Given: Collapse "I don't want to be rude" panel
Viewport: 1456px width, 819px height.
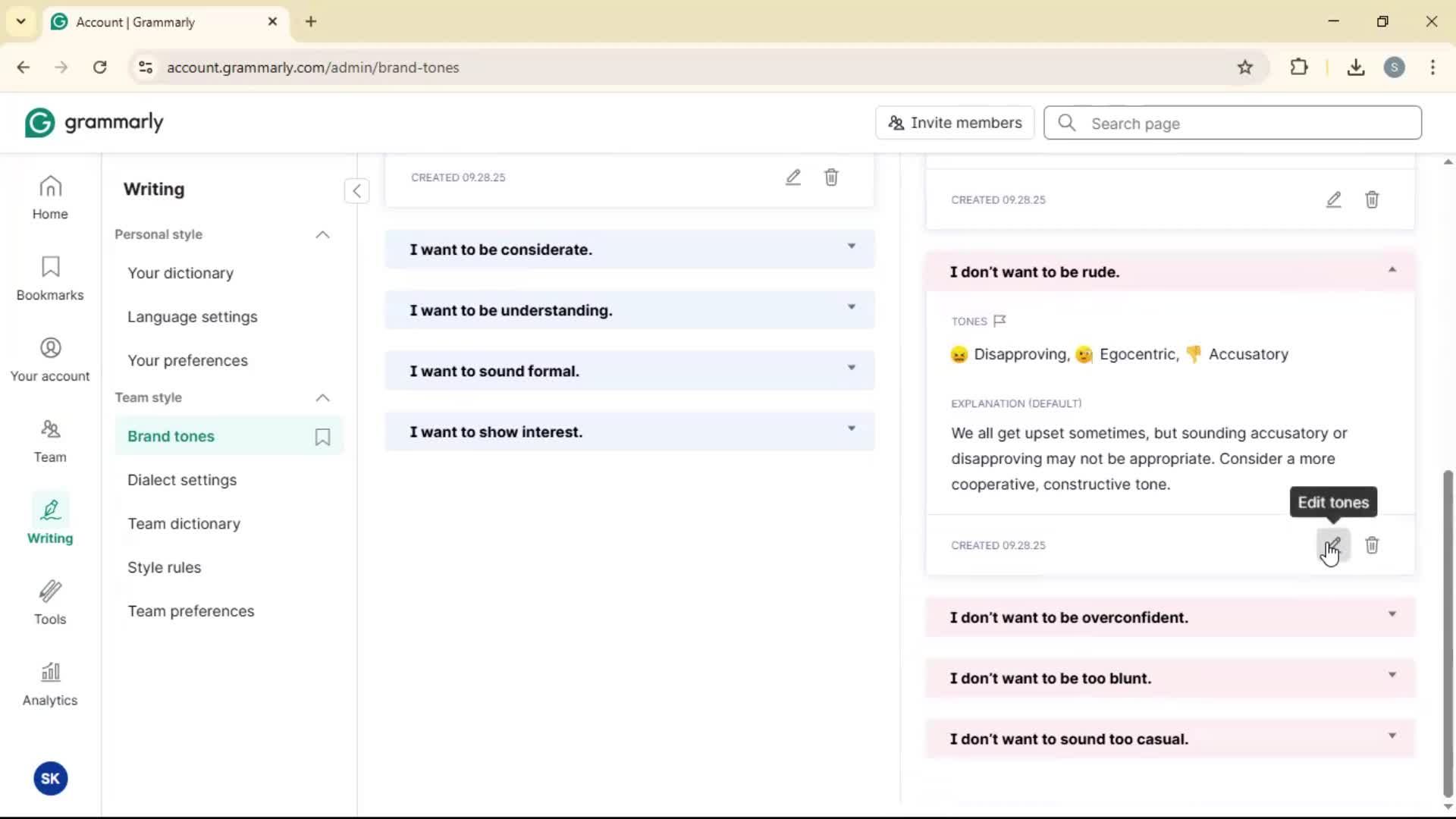Looking at the screenshot, I should pyautogui.click(x=1392, y=271).
